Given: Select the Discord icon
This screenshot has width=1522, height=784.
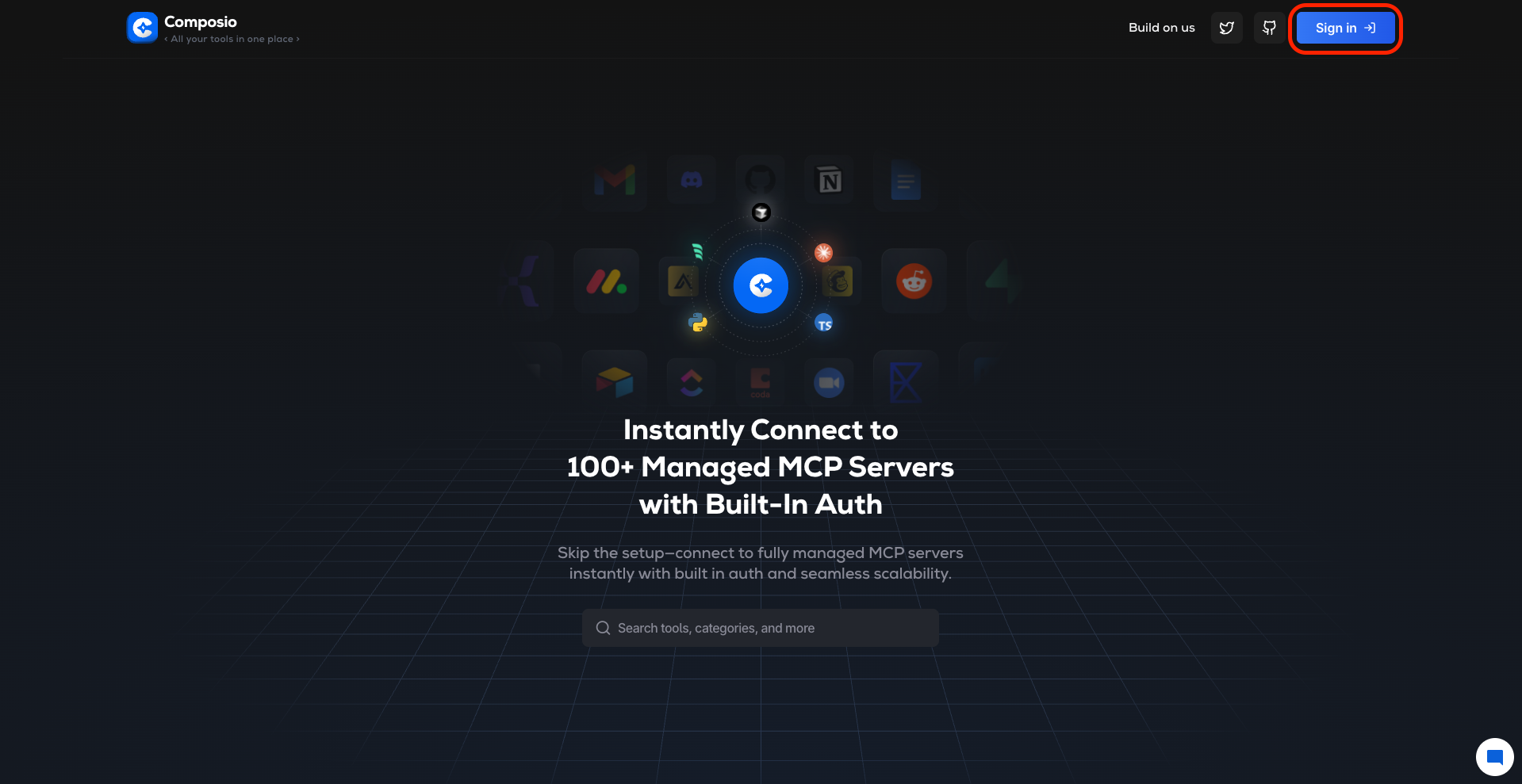Looking at the screenshot, I should tap(691, 179).
